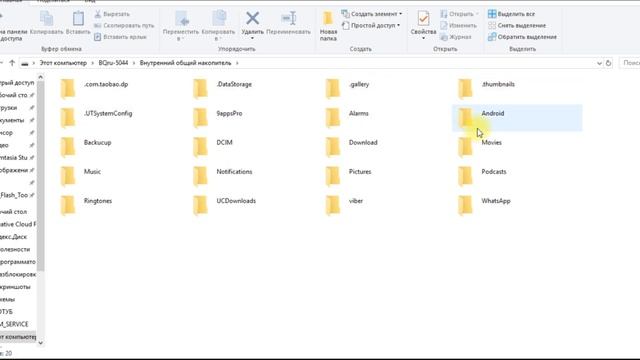Screen dimensions: 640x360
Task: Click Изменить in the Открыть group
Action: pos(458,25)
